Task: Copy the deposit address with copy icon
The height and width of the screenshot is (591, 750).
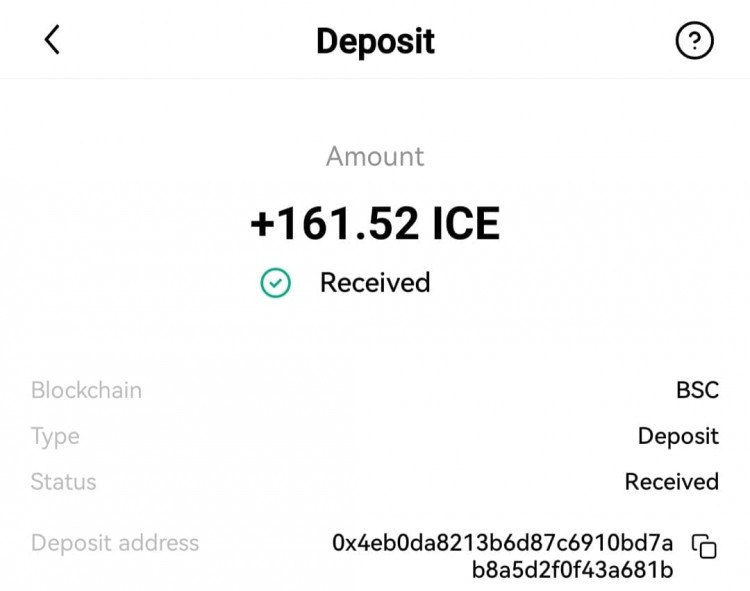Action: (704, 547)
